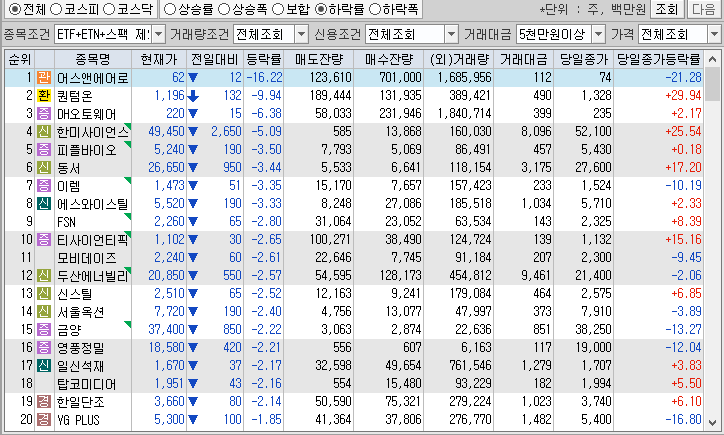Click the down-arrow icon in 퀀텀온 row
Image resolution: width=724 pixels, height=435 pixels.
pyautogui.click(x=193, y=96)
